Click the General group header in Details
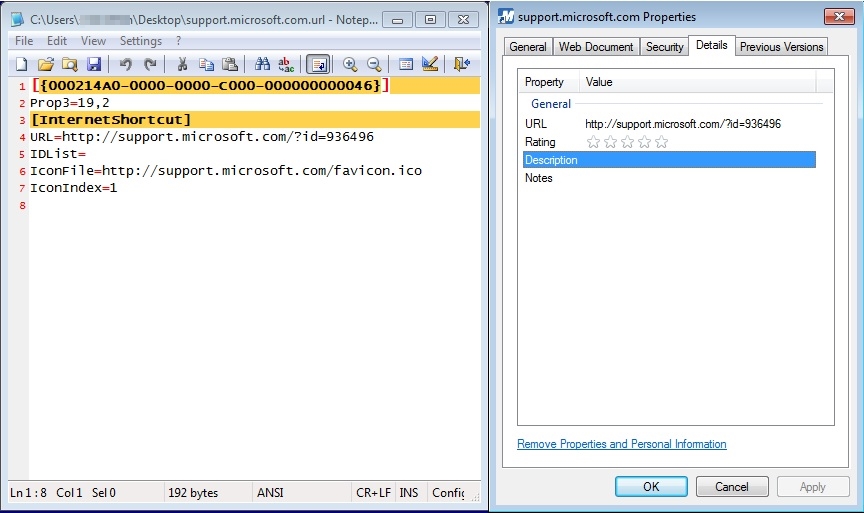The image size is (864, 513). click(x=550, y=104)
